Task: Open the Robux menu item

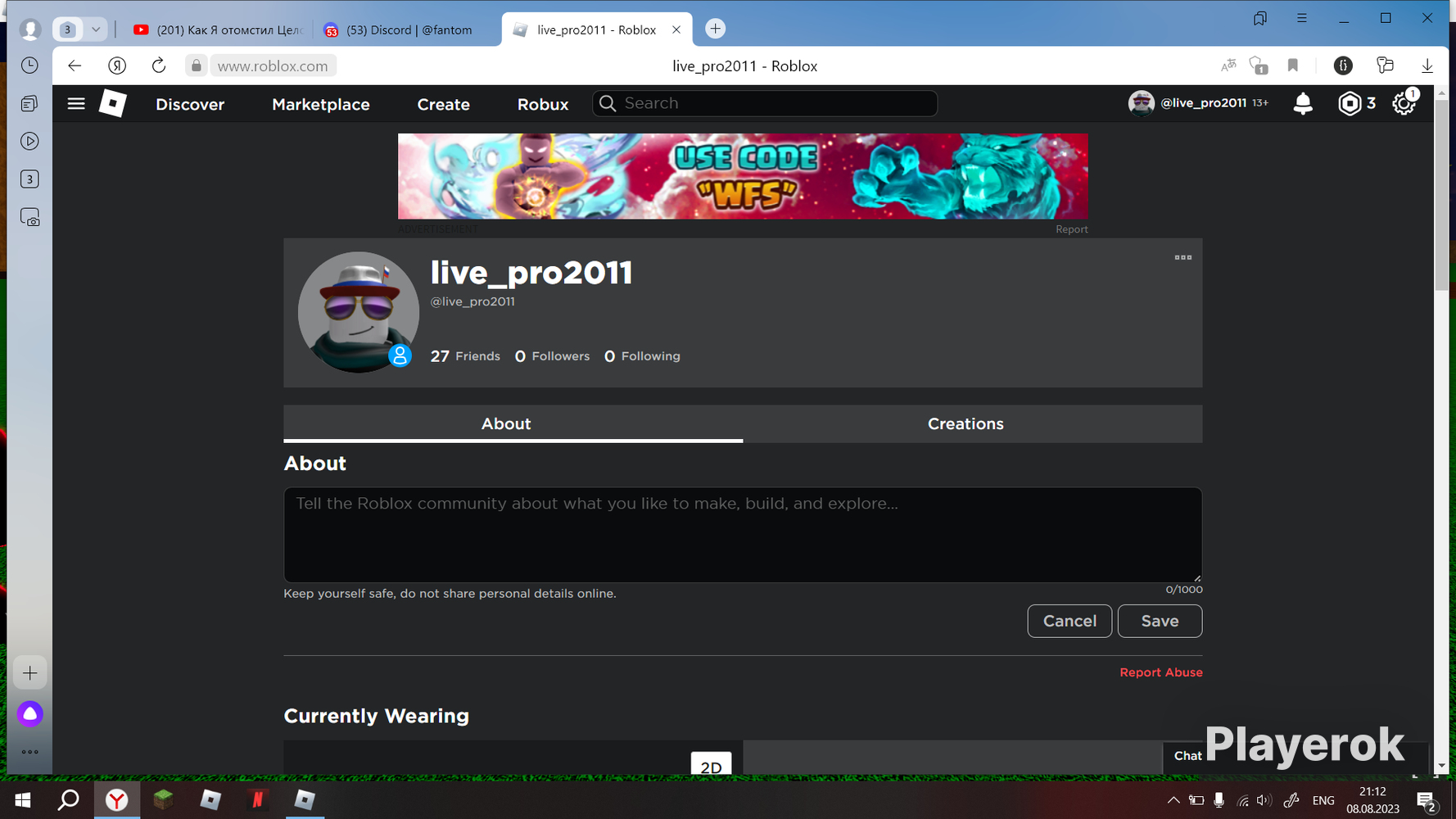Action: [543, 104]
